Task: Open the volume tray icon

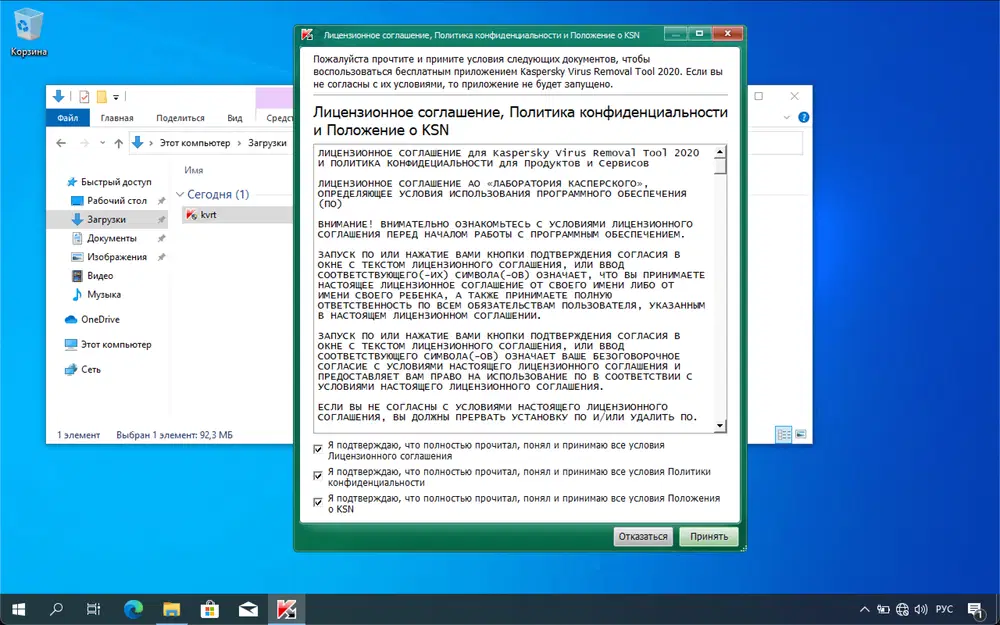Action: [x=920, y=610]
